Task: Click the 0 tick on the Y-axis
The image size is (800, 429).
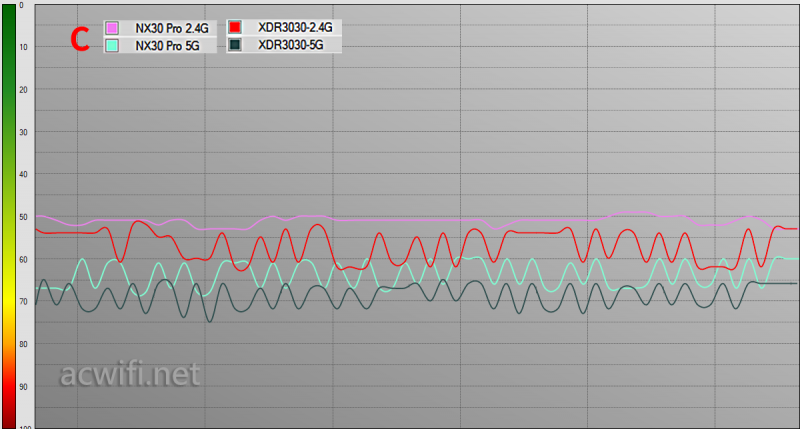Action: [x=21, y=6]
